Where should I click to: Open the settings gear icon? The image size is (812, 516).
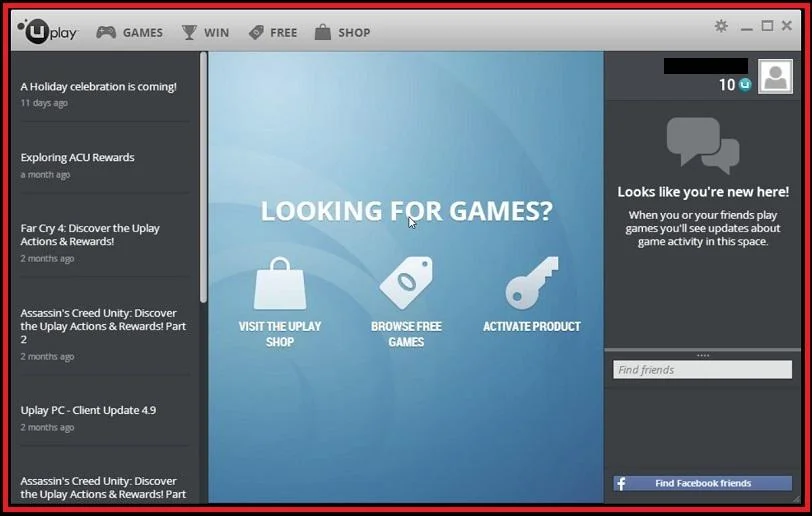click(x=721, y=26)
